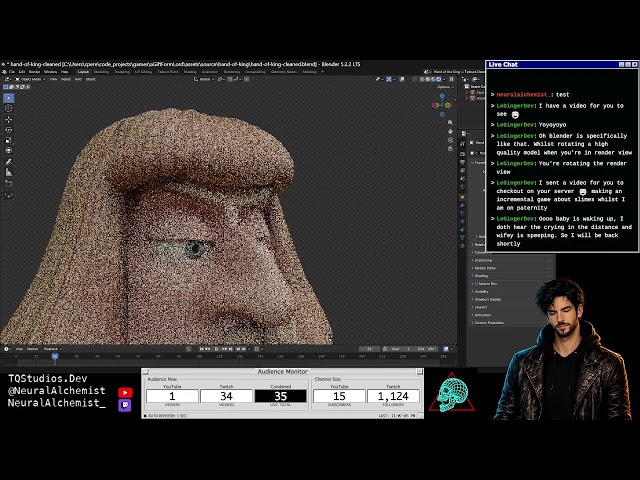Switch to material preview shading
640x480 pixels.
pos(433,79)
